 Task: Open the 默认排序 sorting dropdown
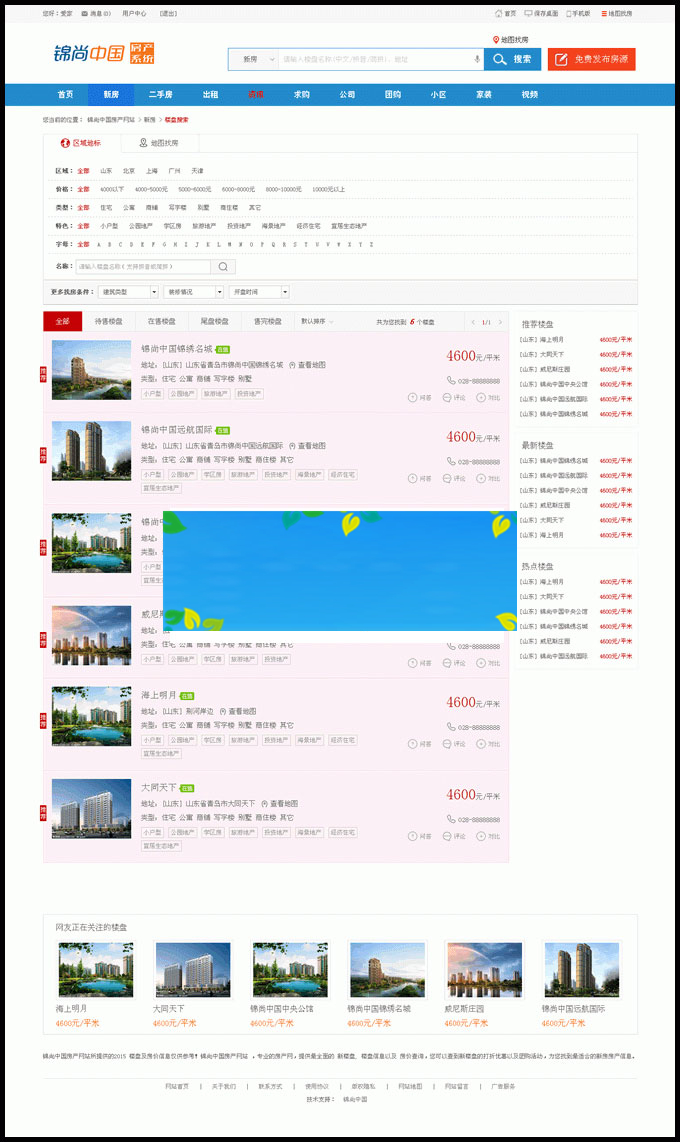(x=318, y=322)
